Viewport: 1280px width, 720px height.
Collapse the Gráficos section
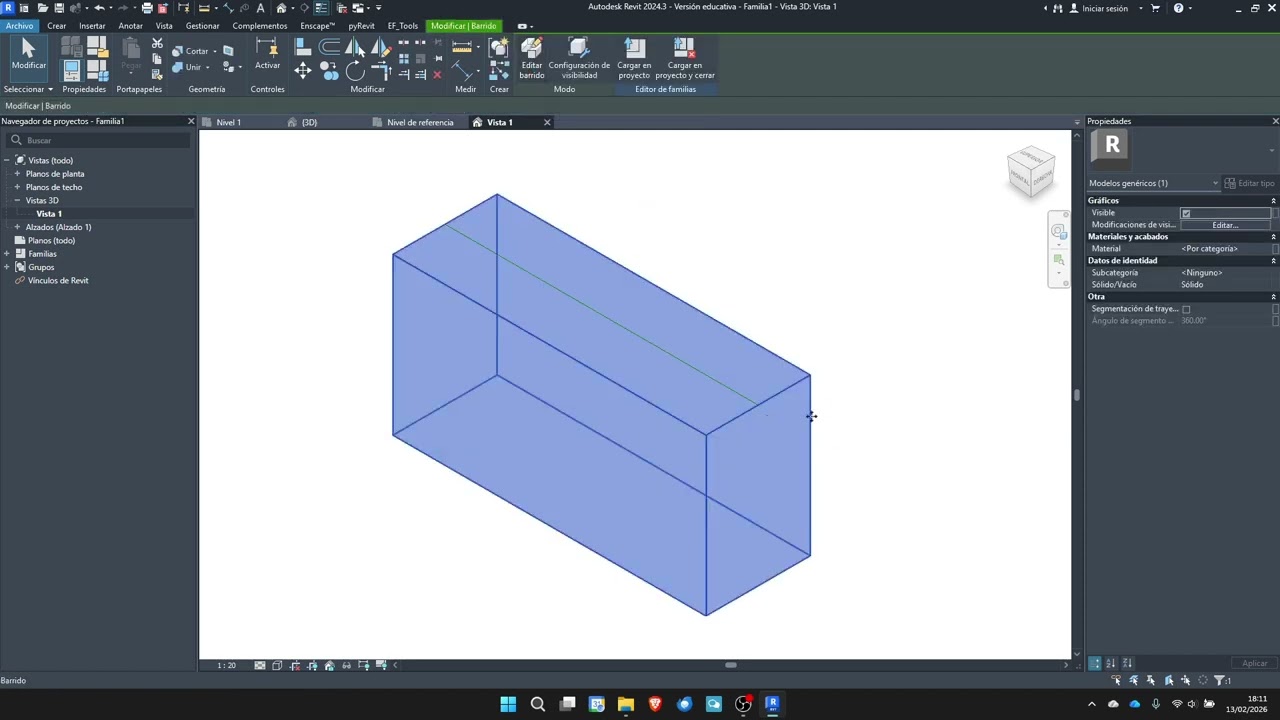(x=1274, y=201)
